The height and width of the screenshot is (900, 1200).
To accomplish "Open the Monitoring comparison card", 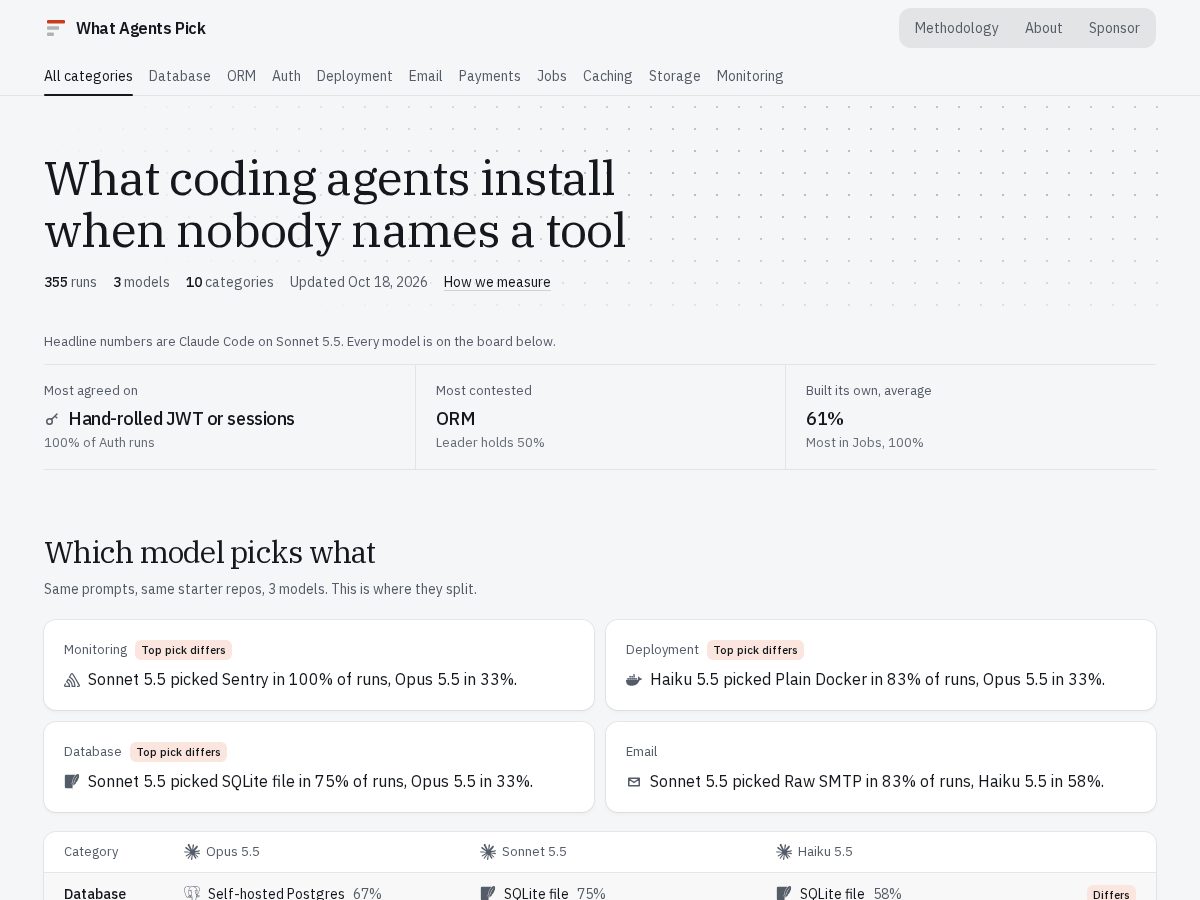I will (x=319, y=665).
